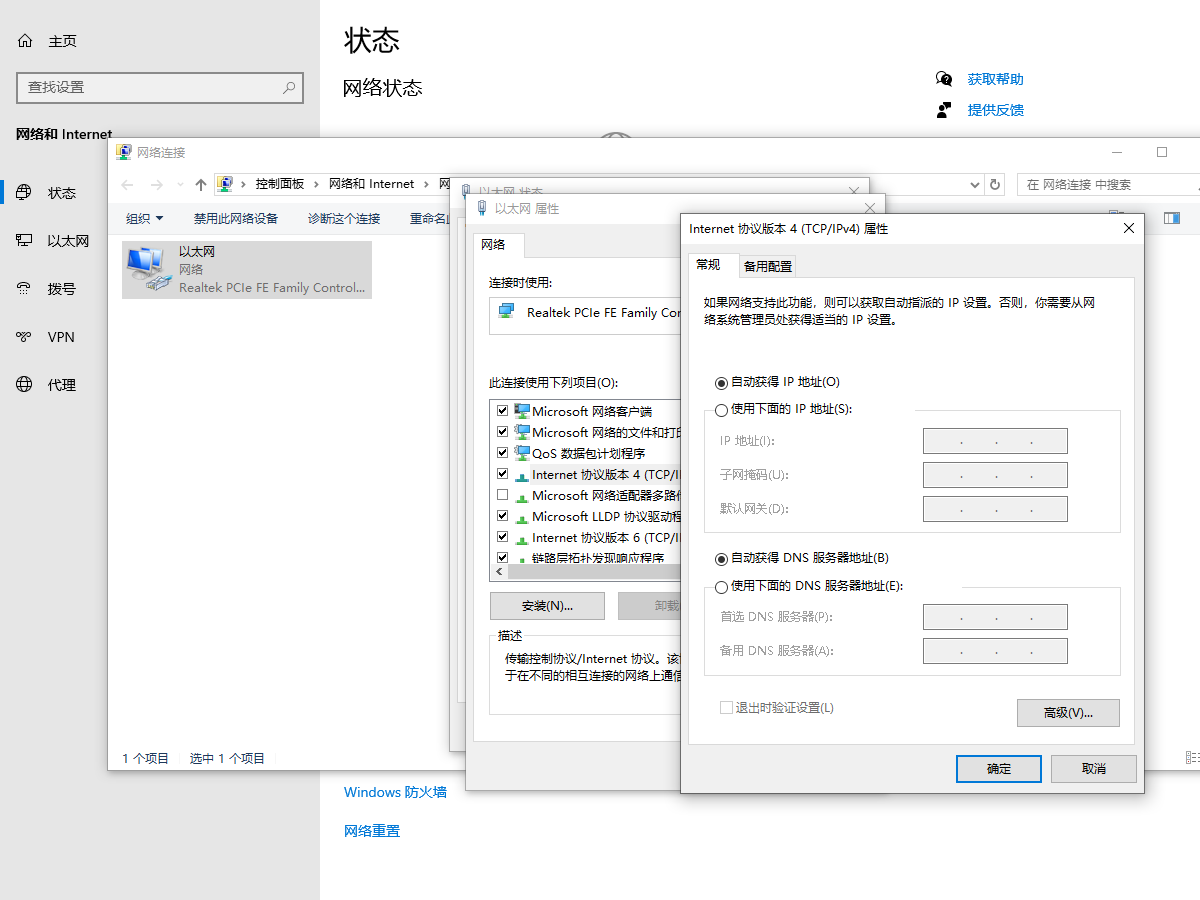1200x900 pixels.
Task: Click 取消 button in IPv4 dialog
Action: 1094,769
